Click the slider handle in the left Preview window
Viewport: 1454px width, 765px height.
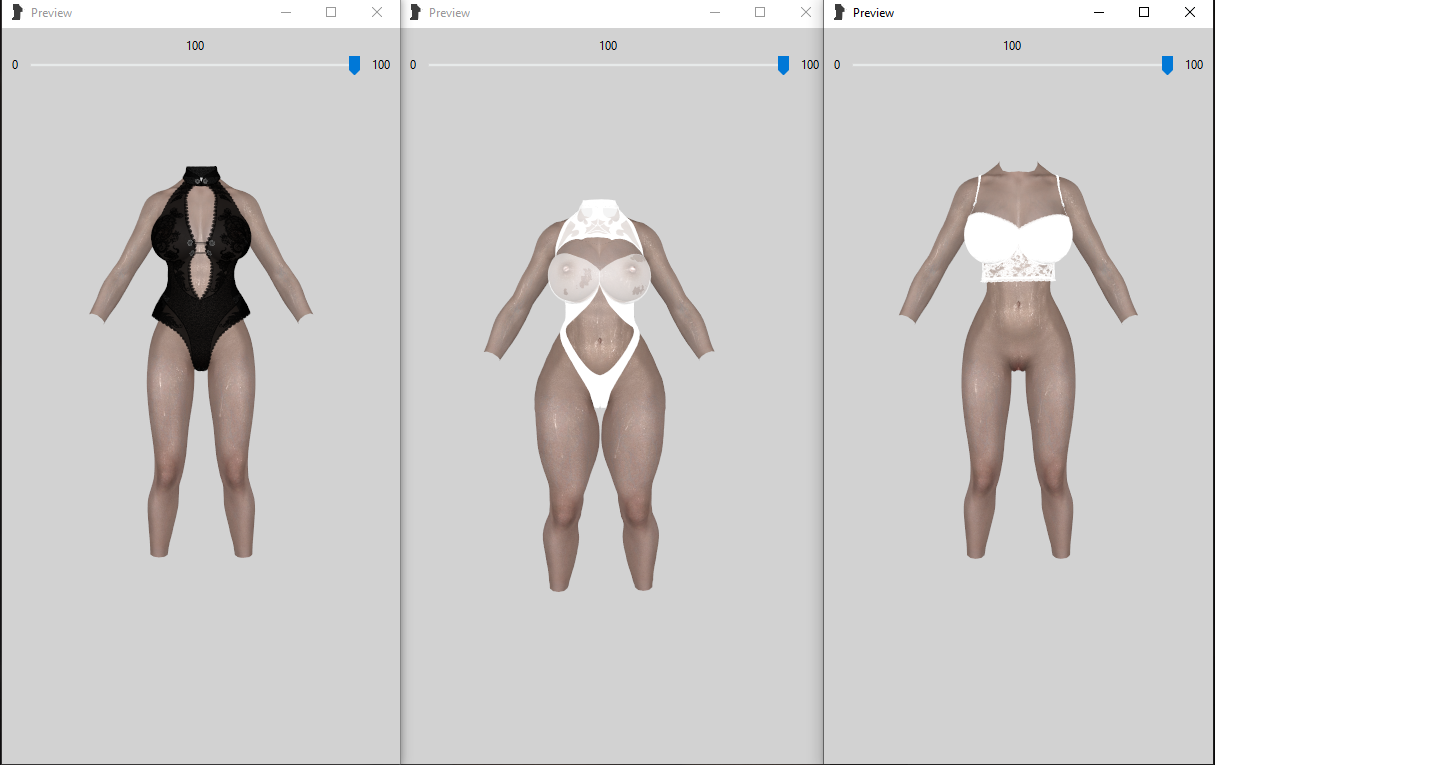354,65
